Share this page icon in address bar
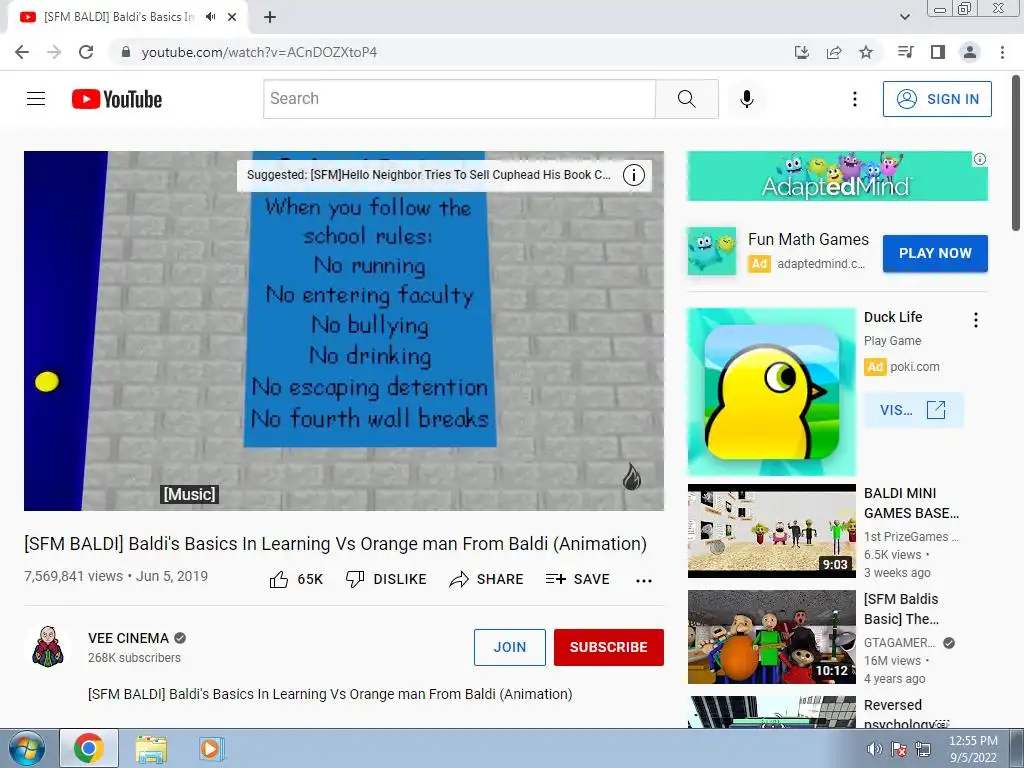This screenshot has width=1024, height=768. [834, 52]
